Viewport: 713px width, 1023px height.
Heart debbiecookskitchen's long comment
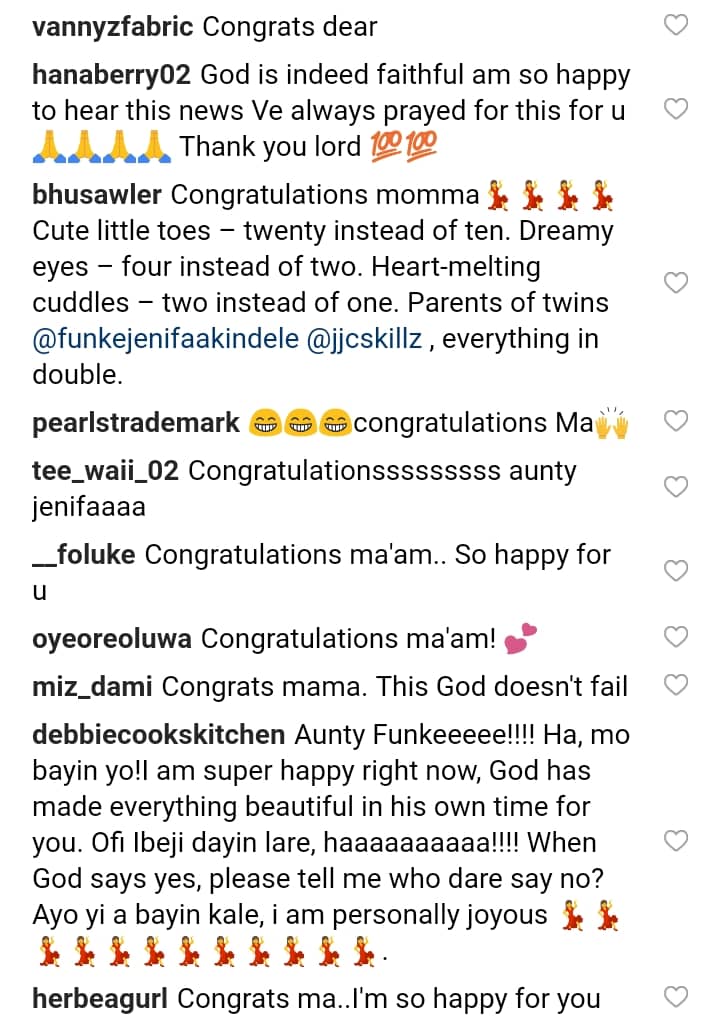tap(677, 841)
